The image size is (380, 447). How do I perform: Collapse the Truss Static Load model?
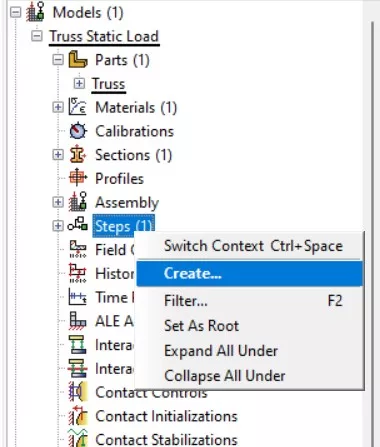[37, 36]
